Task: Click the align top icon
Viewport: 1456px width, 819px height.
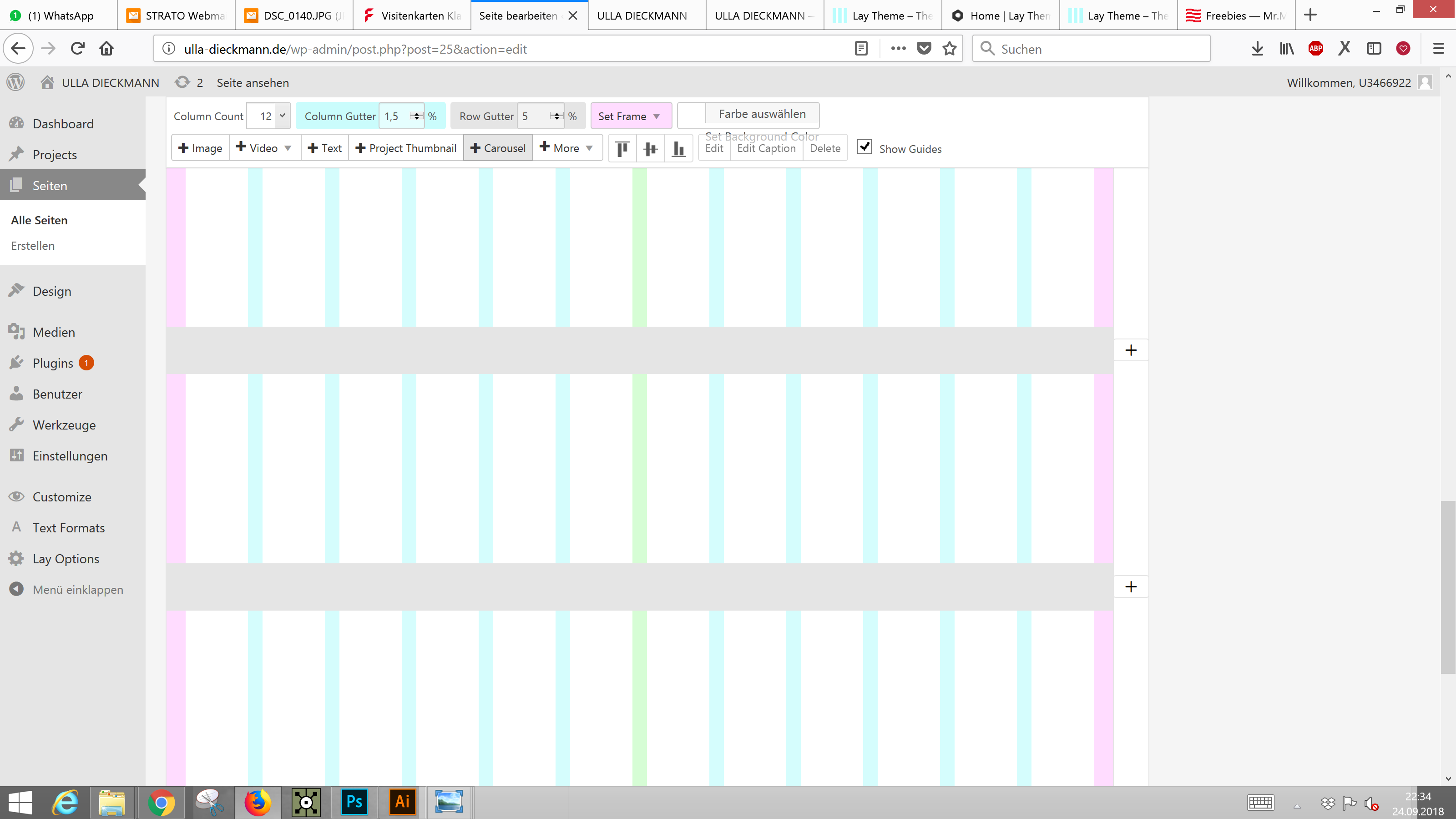Action: pyautogui.click(x=622, y=148)
